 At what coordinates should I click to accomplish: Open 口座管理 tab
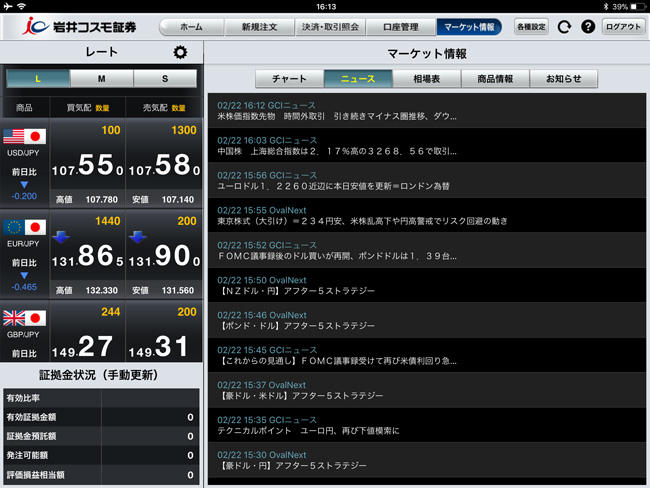(401, 27)
